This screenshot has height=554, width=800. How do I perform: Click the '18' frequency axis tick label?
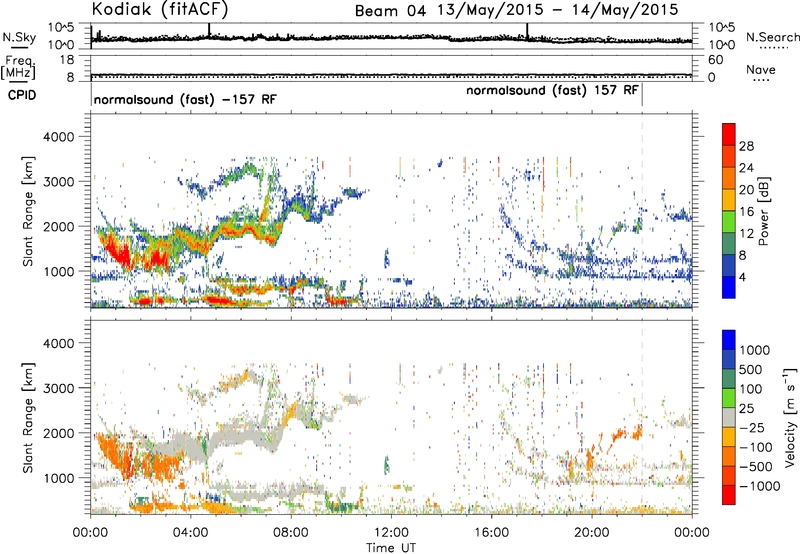pyautogui.click(x=67, y=60)
